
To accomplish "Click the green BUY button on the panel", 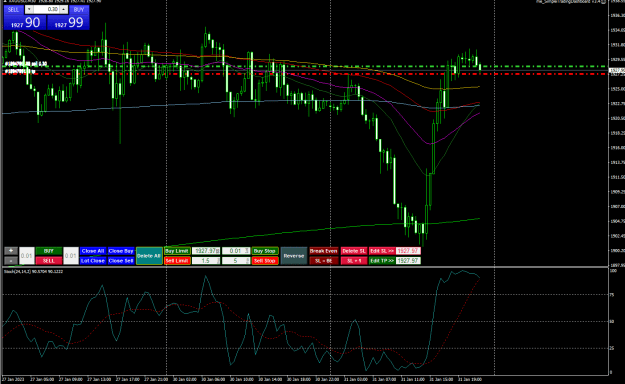I will coord(49,251).
